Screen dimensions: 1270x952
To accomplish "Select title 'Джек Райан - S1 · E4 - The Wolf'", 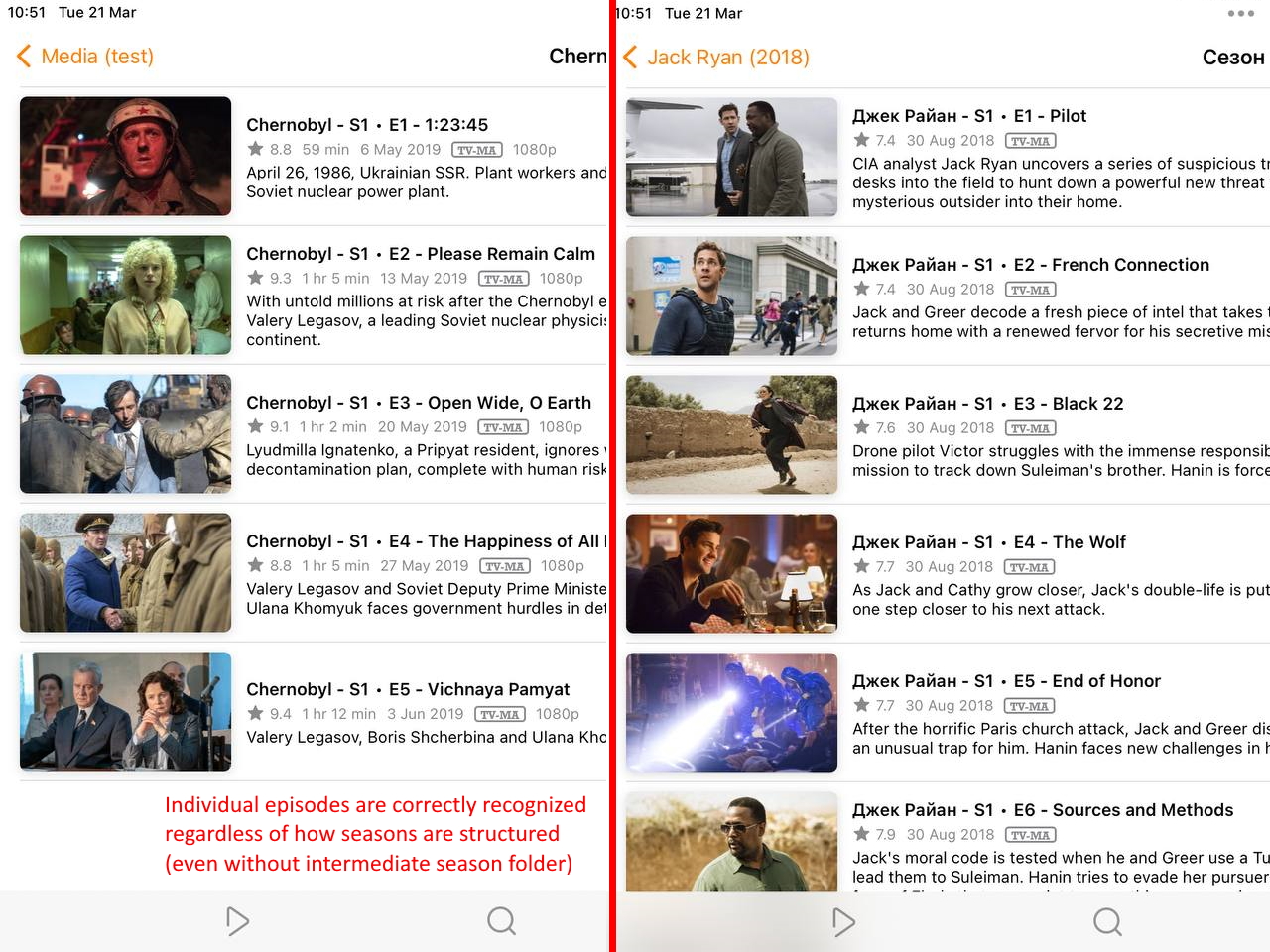I will tap(989, 542).
